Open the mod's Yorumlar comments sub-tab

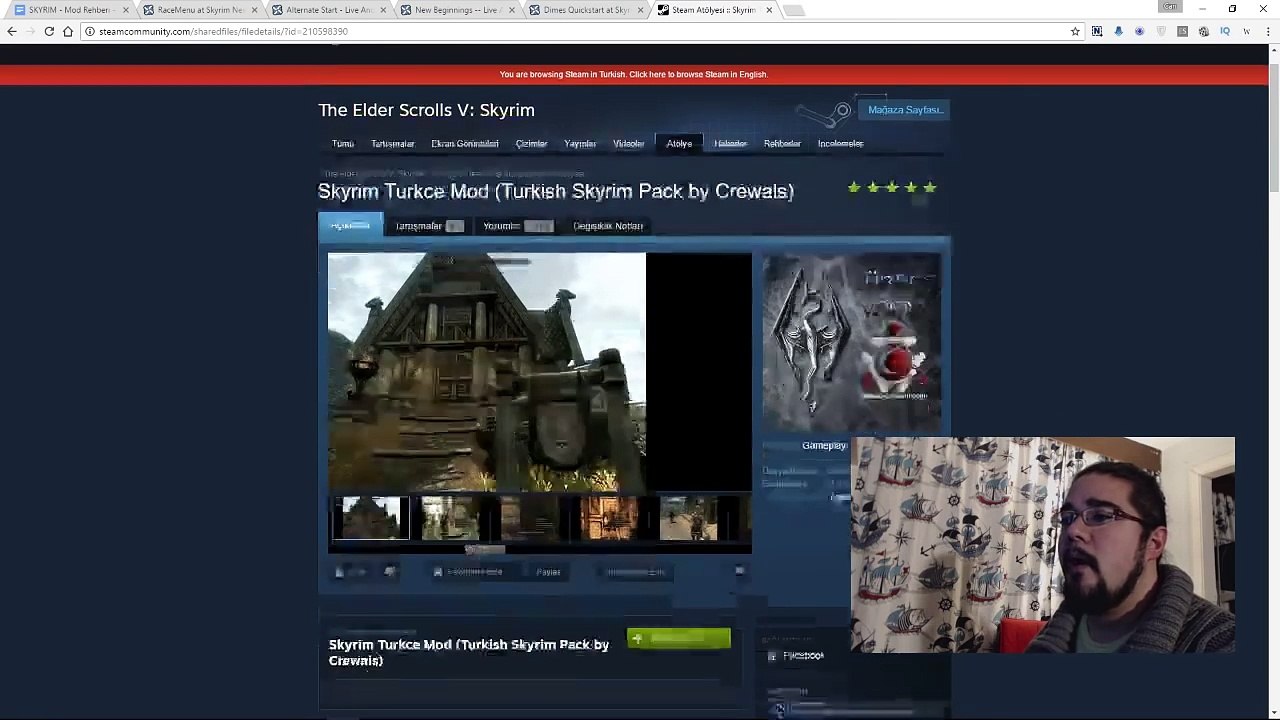click(517, 226)
